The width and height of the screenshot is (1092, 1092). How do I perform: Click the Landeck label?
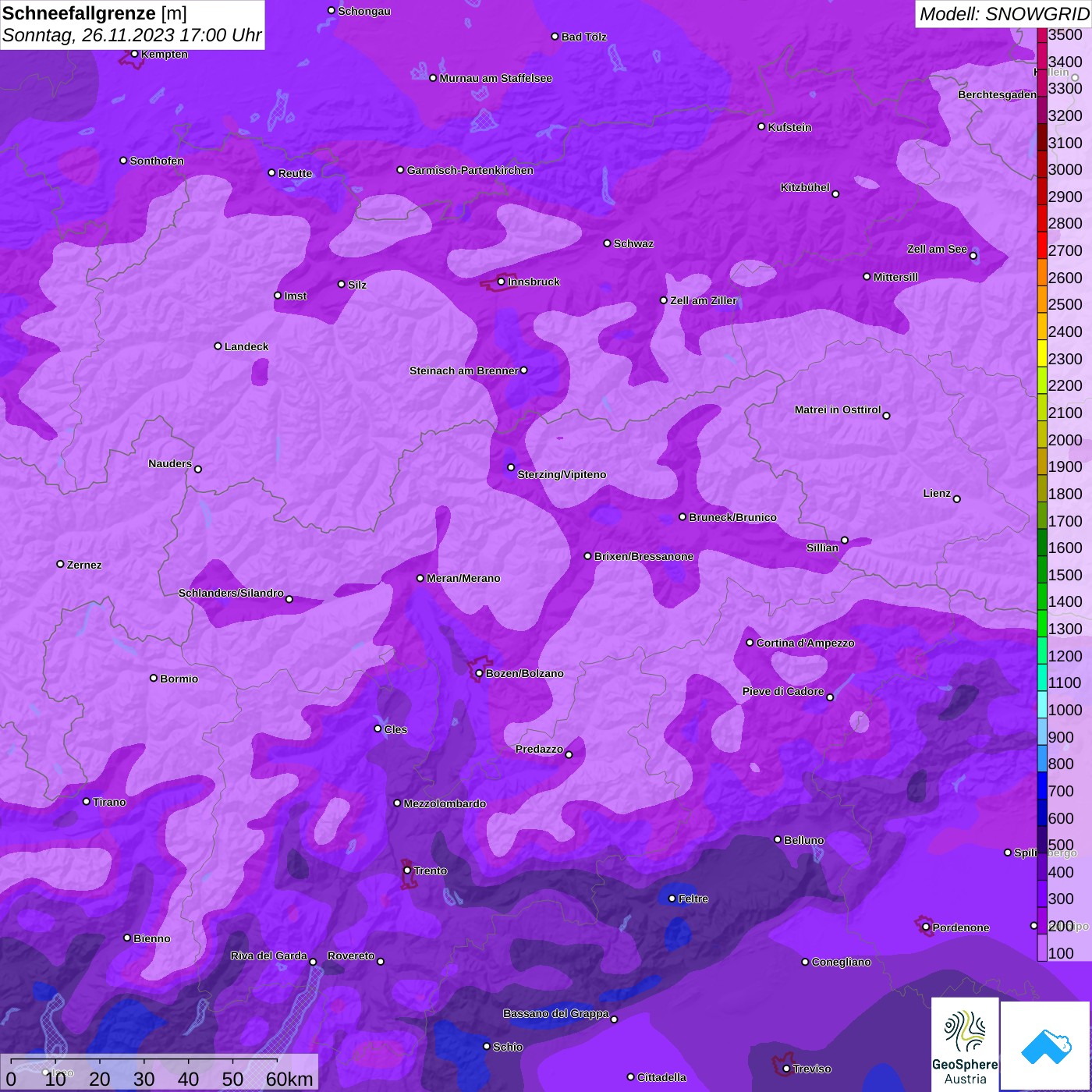(x=246, y=346)
